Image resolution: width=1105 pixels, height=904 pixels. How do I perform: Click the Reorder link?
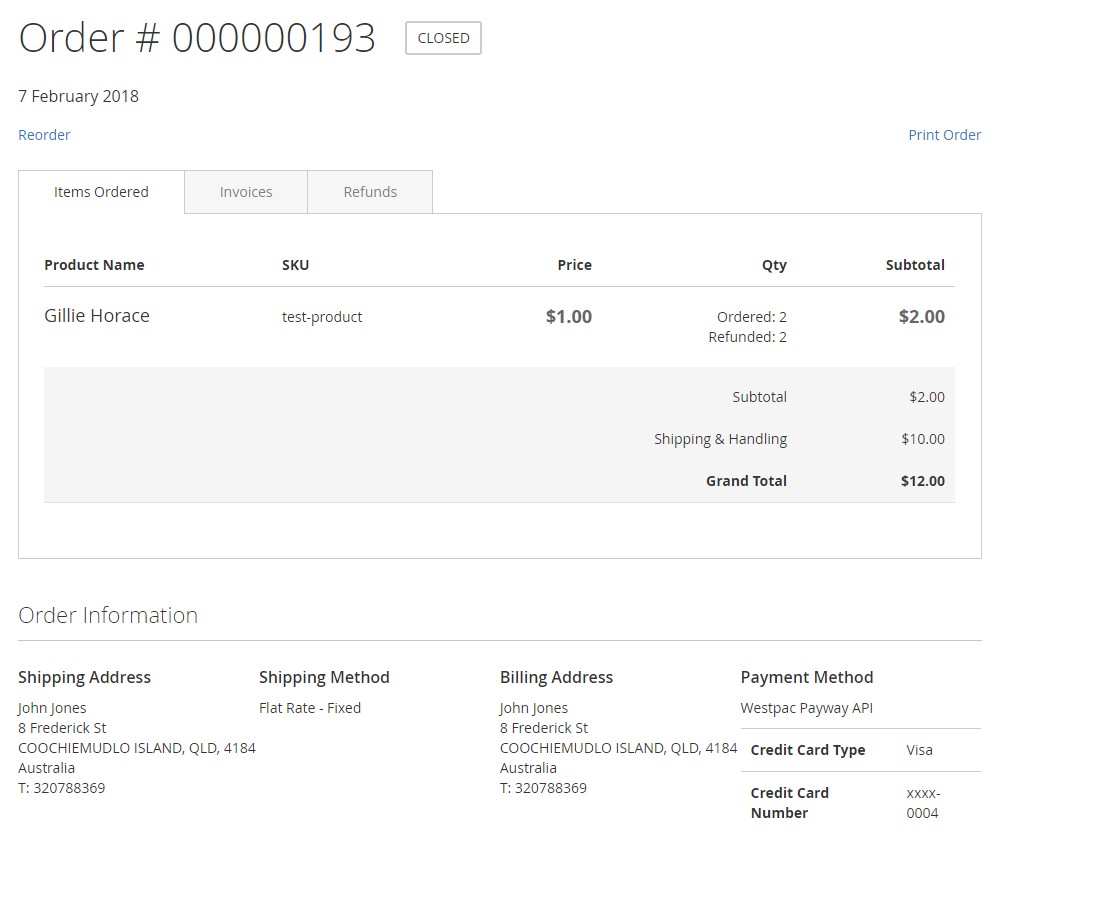(x=44, y=135)
